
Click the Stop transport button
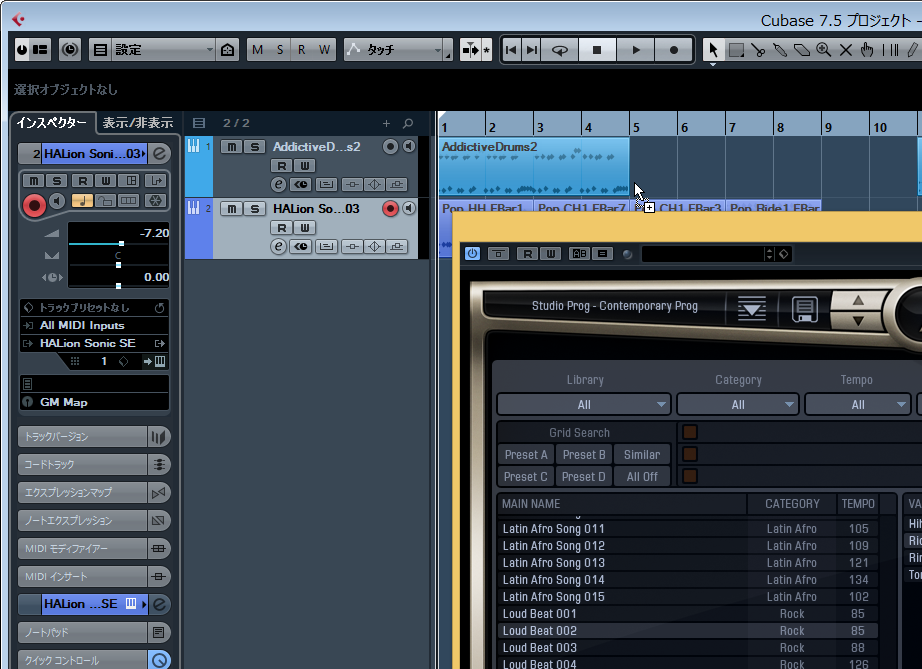(597, 50)
